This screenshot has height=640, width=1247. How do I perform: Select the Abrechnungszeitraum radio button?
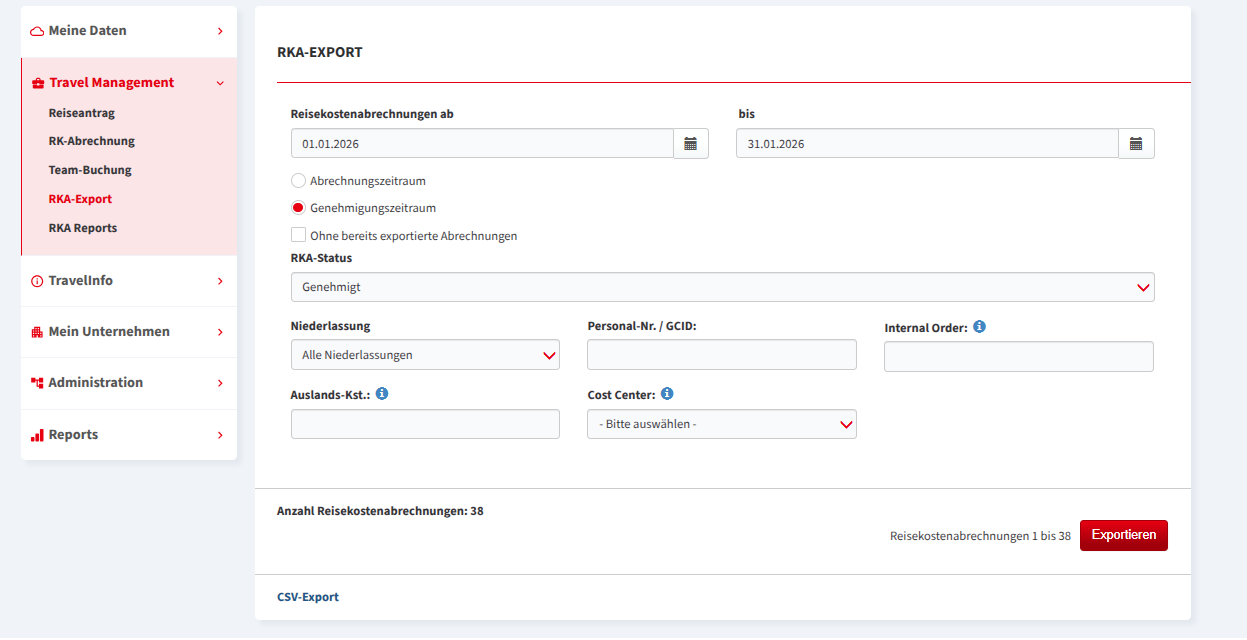(x=298, y=181)
